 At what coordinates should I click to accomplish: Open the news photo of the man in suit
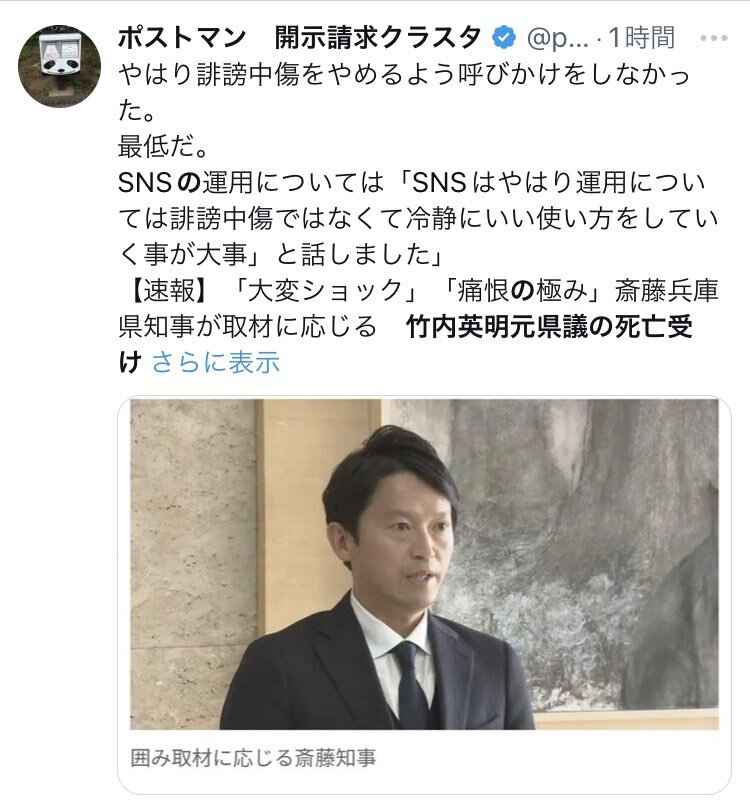424,564
